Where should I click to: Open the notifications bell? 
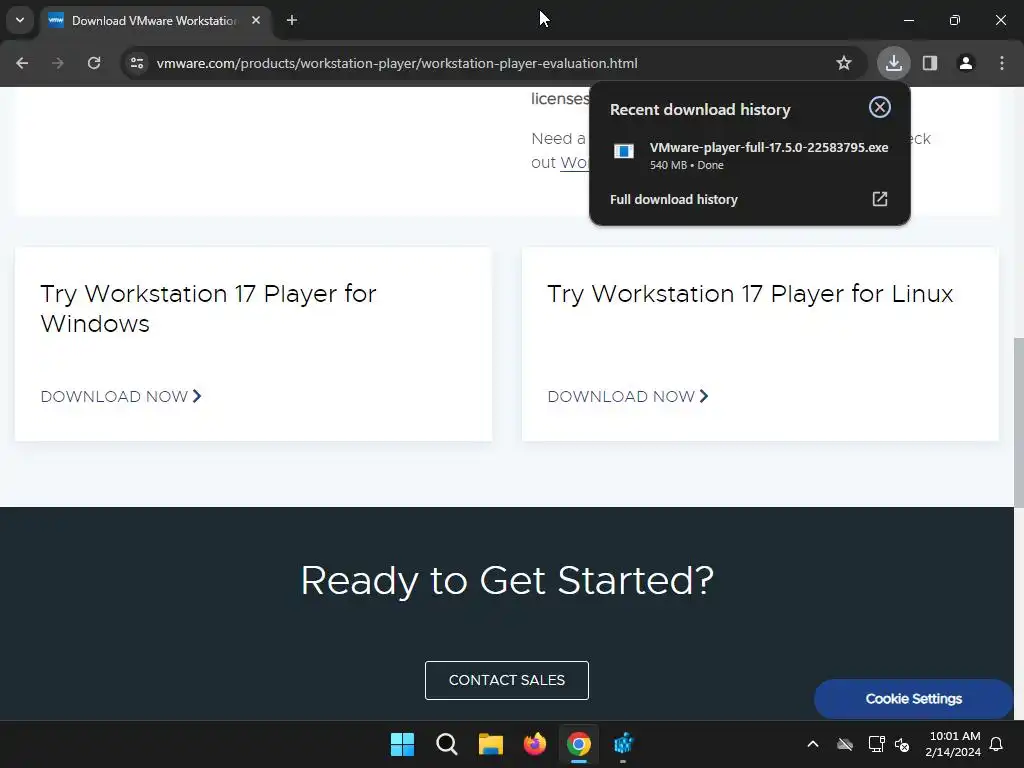click(x=997, y=744)
